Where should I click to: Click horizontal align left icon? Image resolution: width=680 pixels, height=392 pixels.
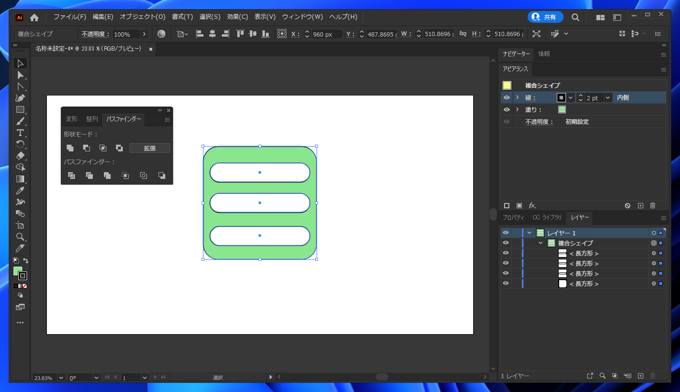click(x=199, y=34)
